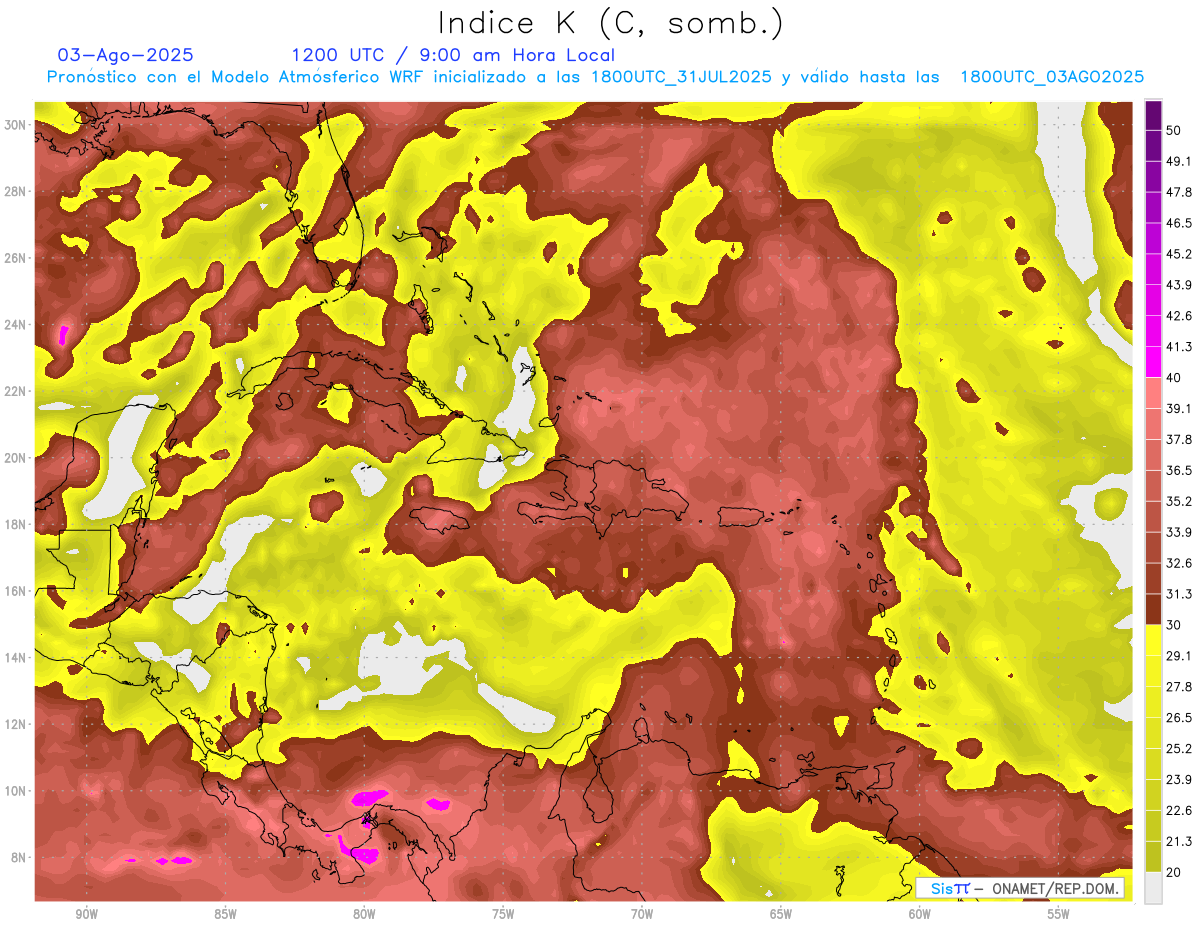Click the time label "1200 UTC / 9:00 am Hora Local"

coord(453,55)
